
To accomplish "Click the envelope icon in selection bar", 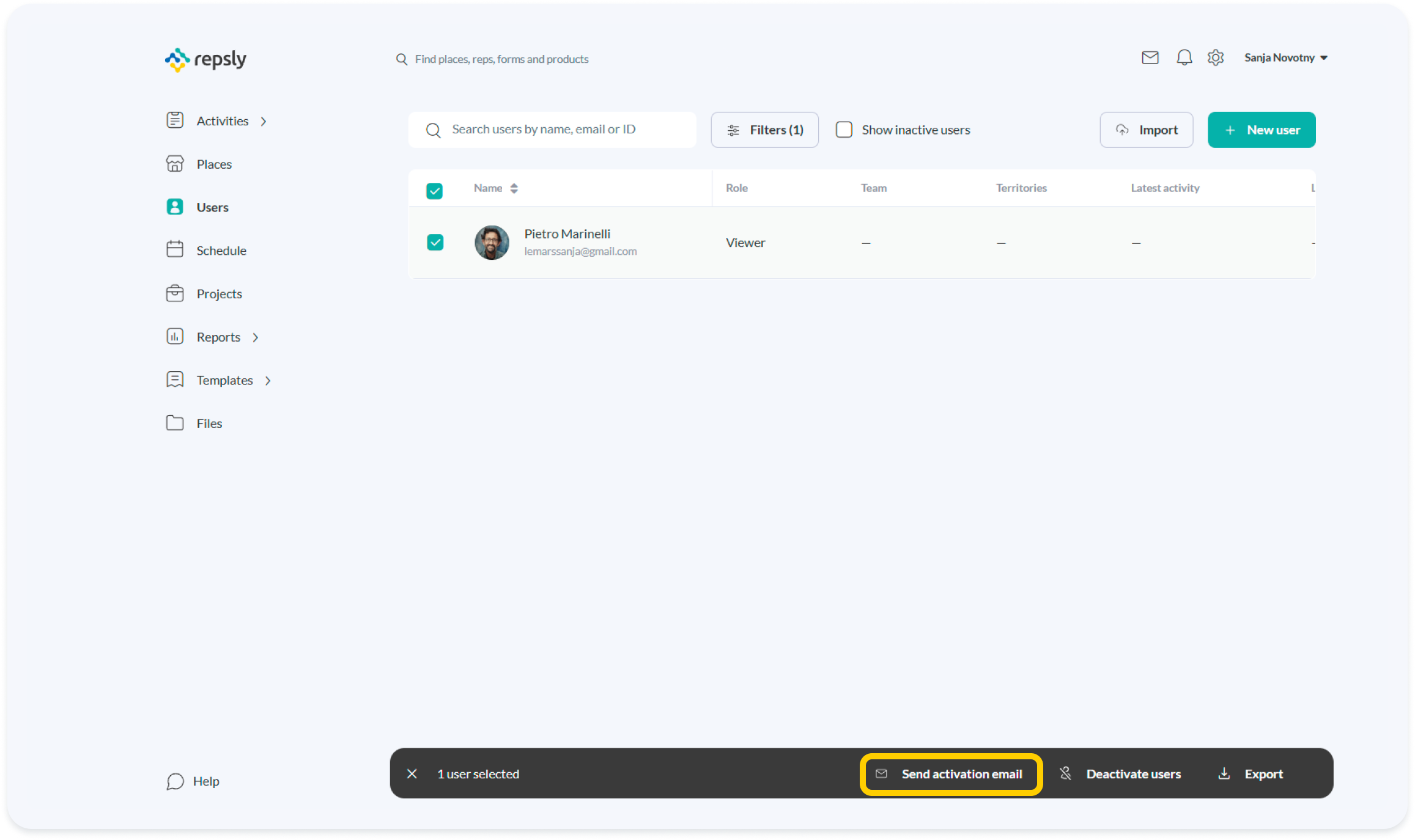I will [881, 773].
